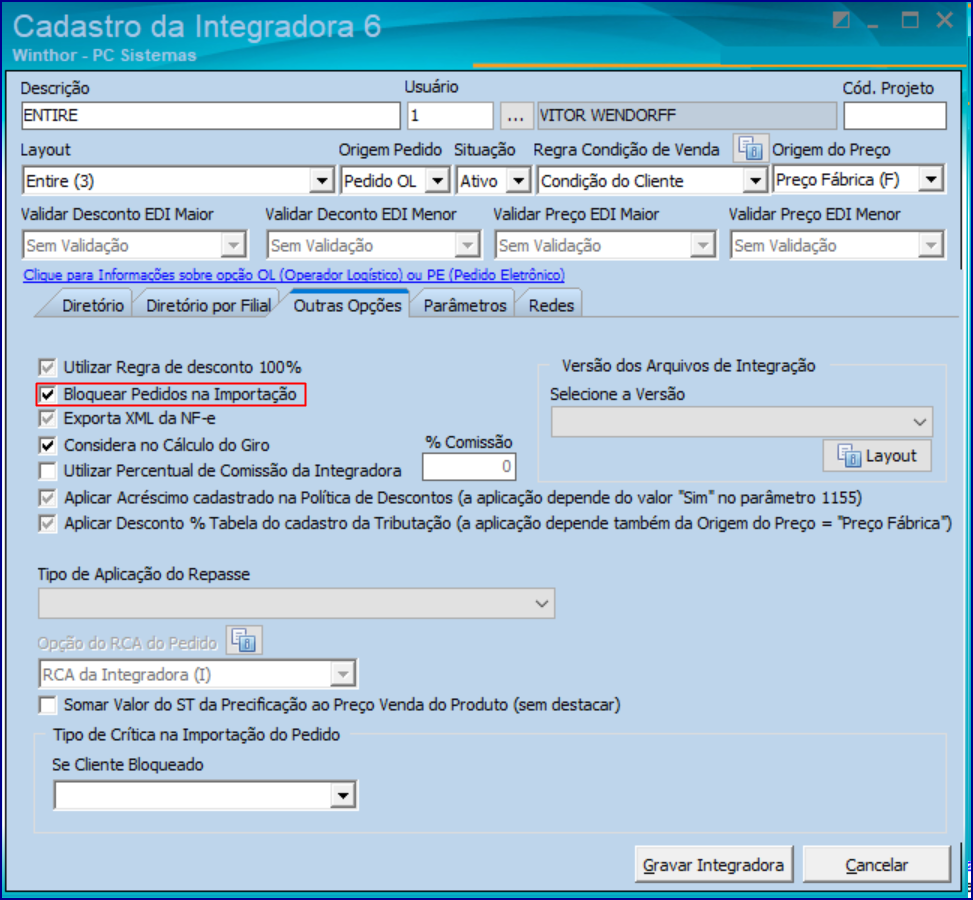
Task: Maximize the Cadastro da Integradora window
Action: point(910,20)
